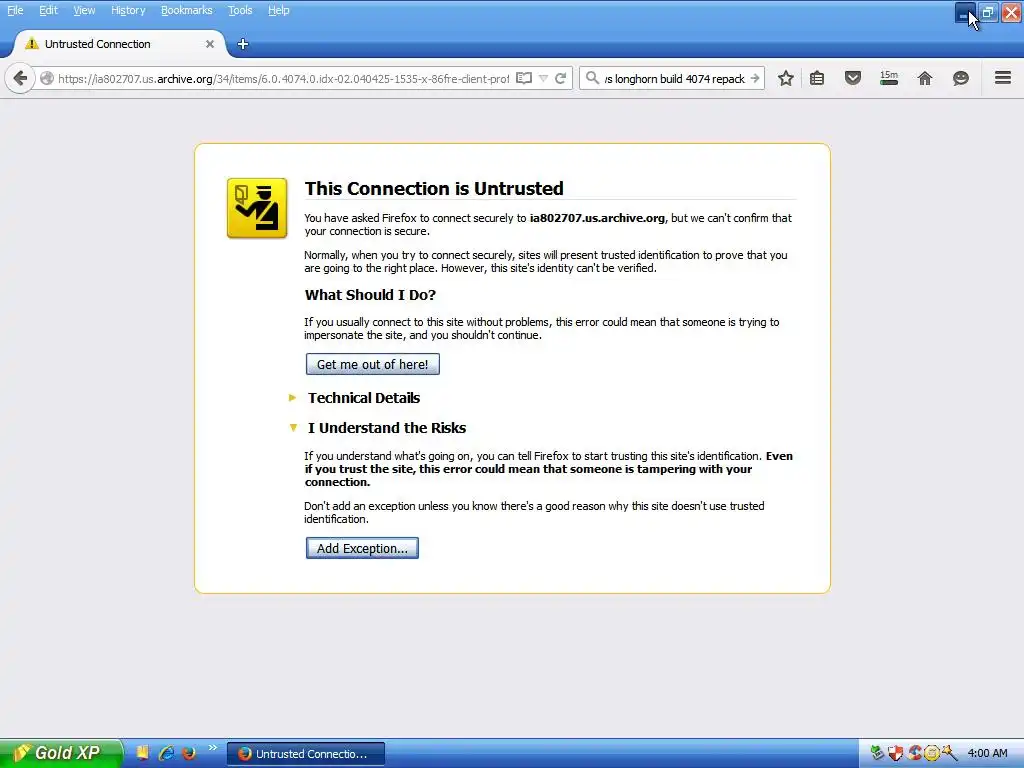Viewport: 1024px width, 768px height.
Task: Click the green network tray icon
Action: click(x=877, y=754)
